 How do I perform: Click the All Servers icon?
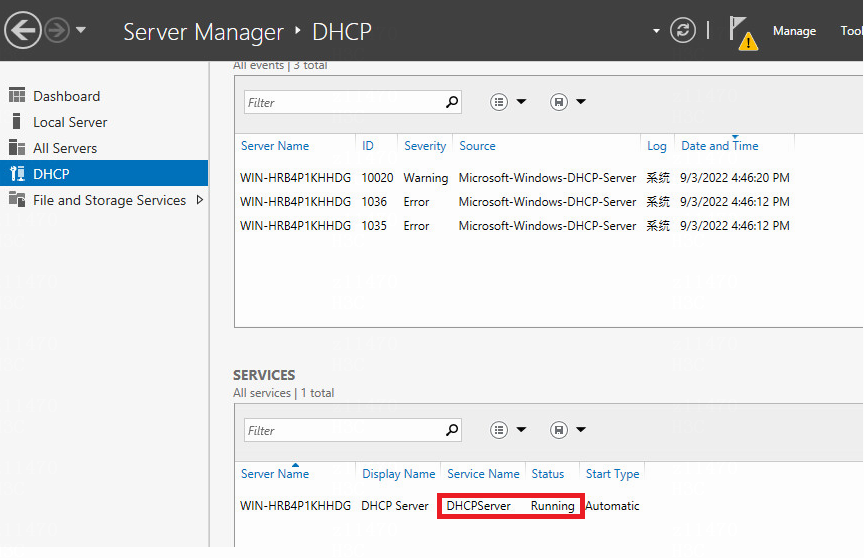pyautogui.click(x=17, y=147)
